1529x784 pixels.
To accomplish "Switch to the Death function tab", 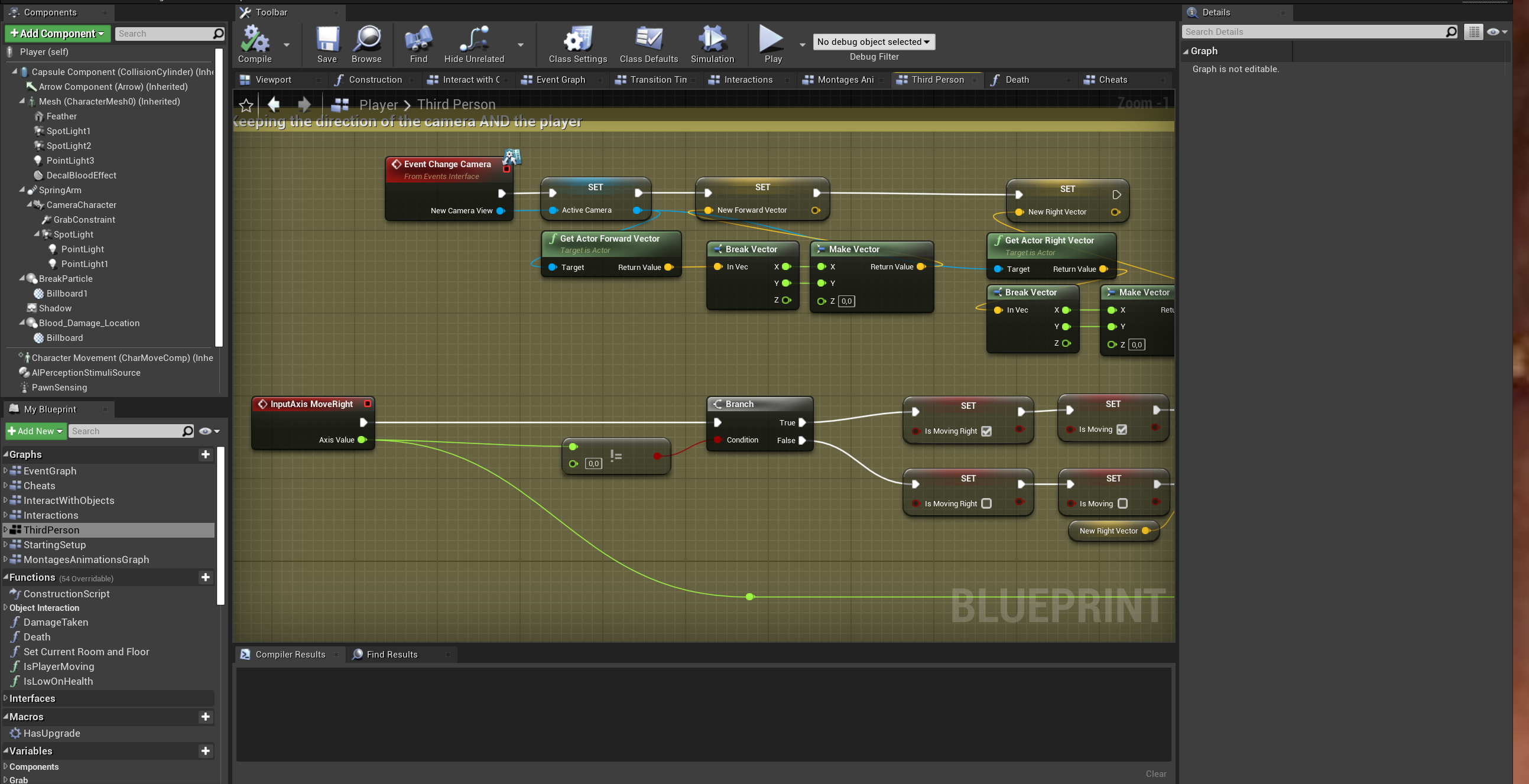I will point(1017,80).
